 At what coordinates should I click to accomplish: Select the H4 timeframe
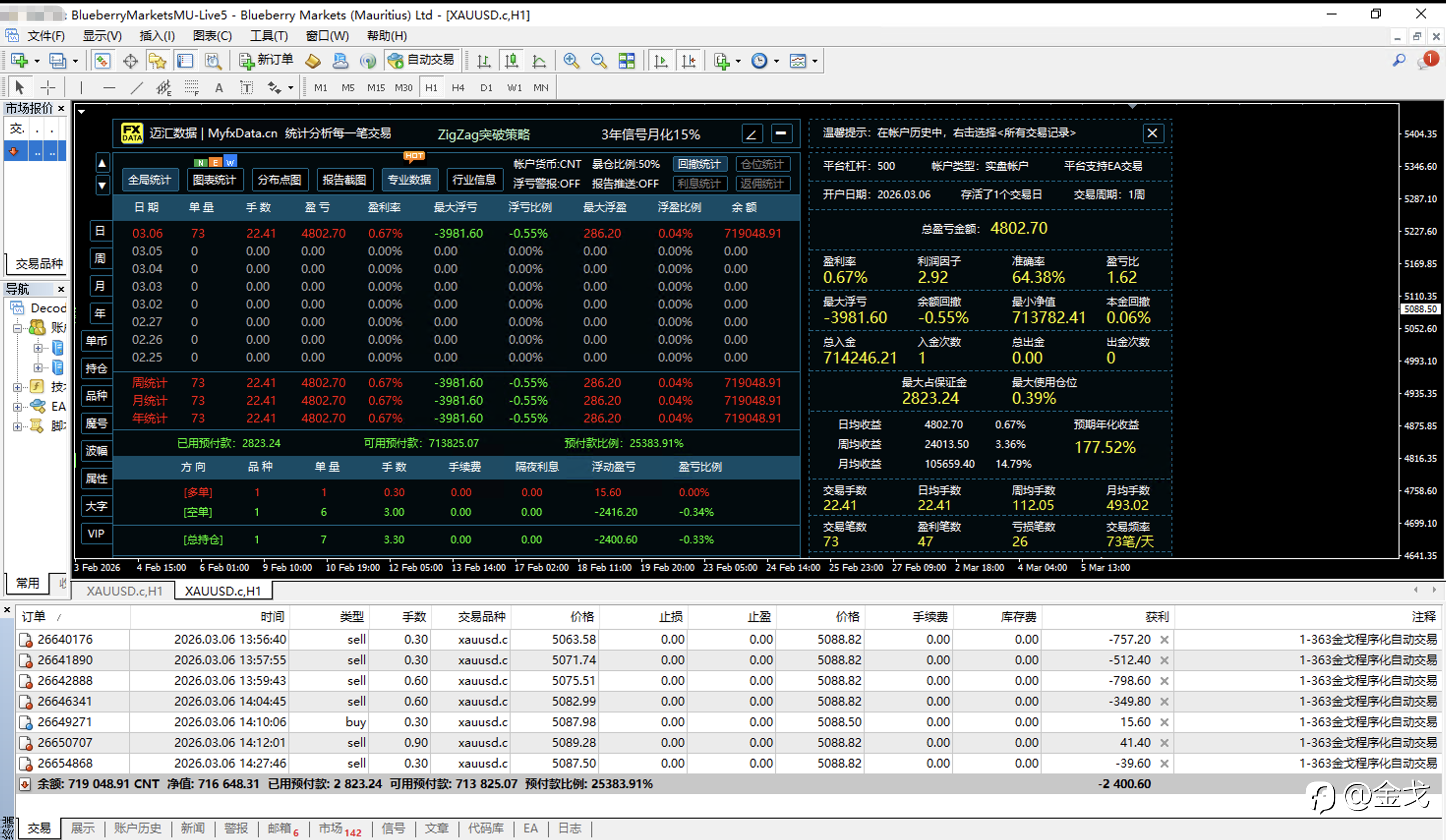458,88
